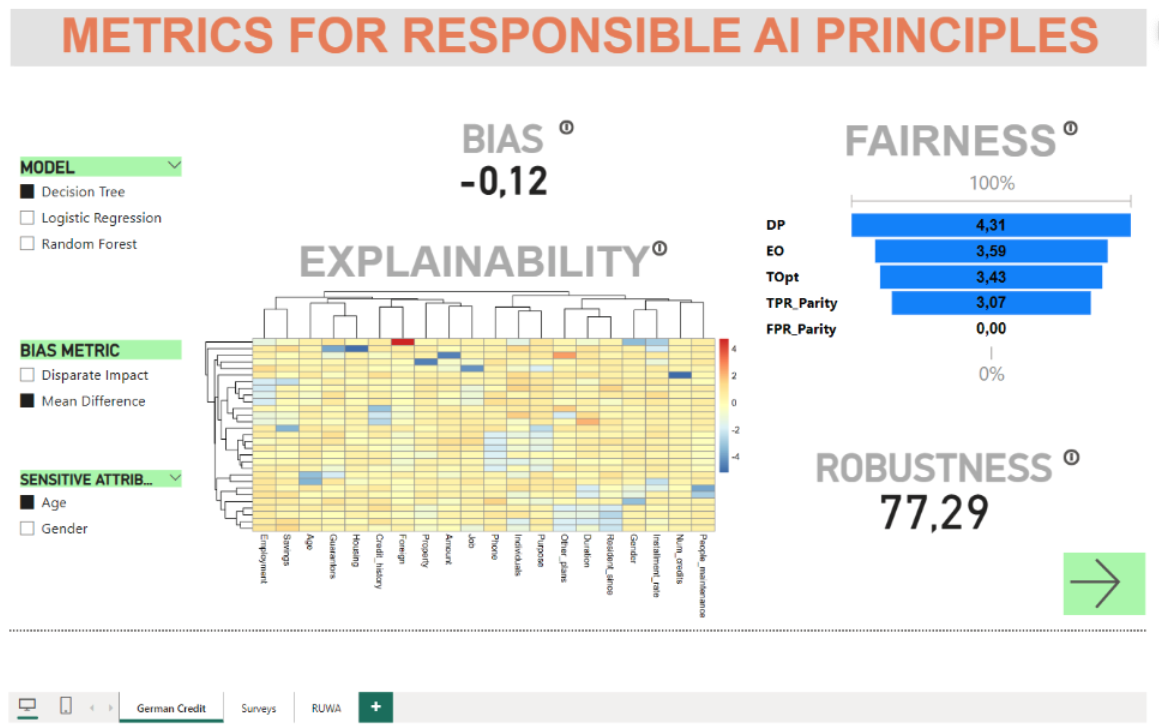Switch to the RUWA tab
The height and width of the screenshot is (728, 1159).
(x=326, y=708)
